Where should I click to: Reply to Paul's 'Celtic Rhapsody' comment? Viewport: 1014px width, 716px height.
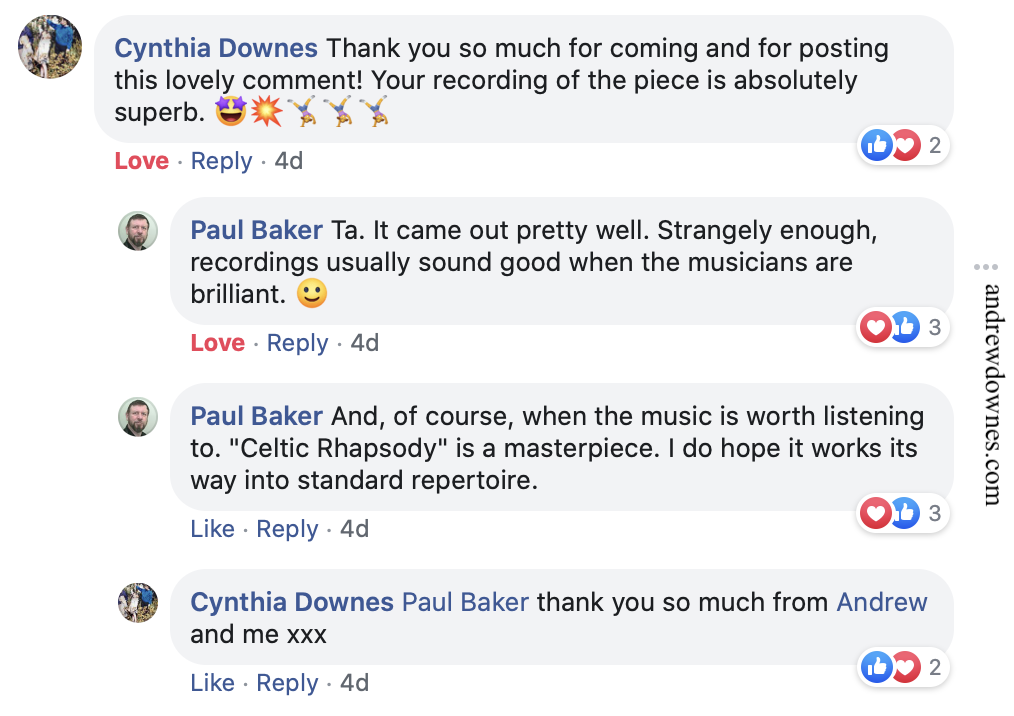tap(287, 529)
